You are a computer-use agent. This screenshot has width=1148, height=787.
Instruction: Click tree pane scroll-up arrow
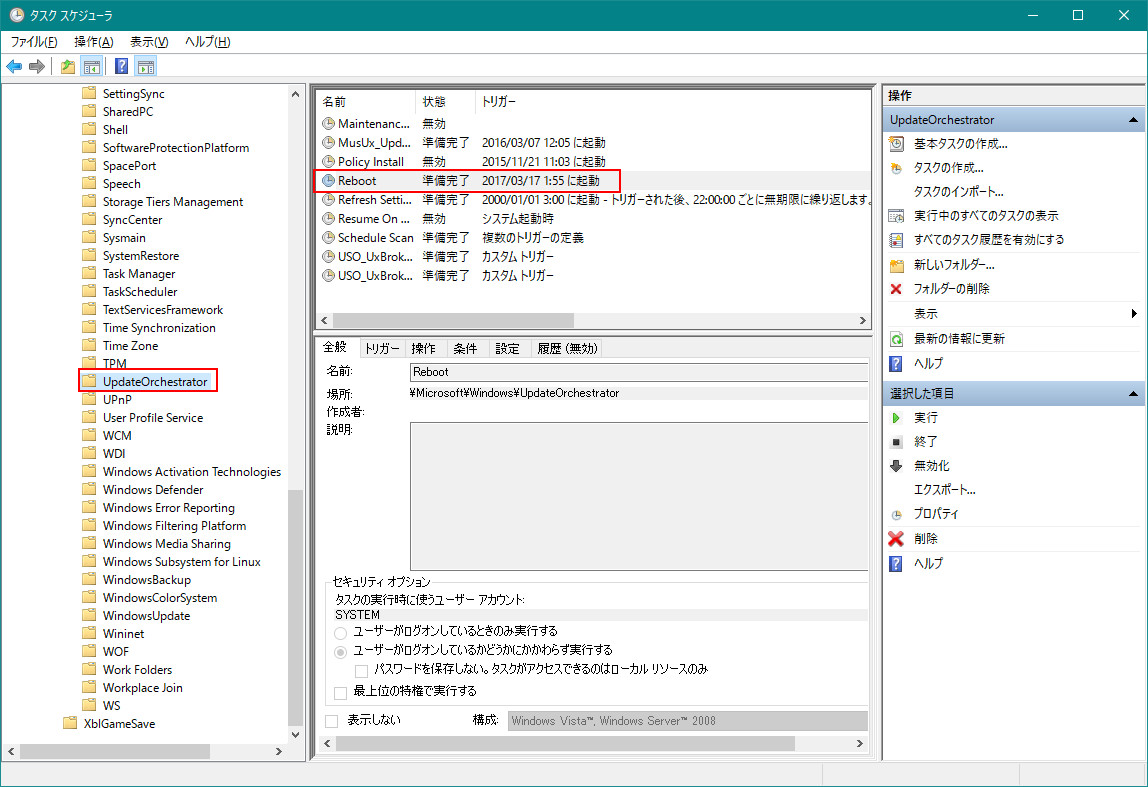295,94
